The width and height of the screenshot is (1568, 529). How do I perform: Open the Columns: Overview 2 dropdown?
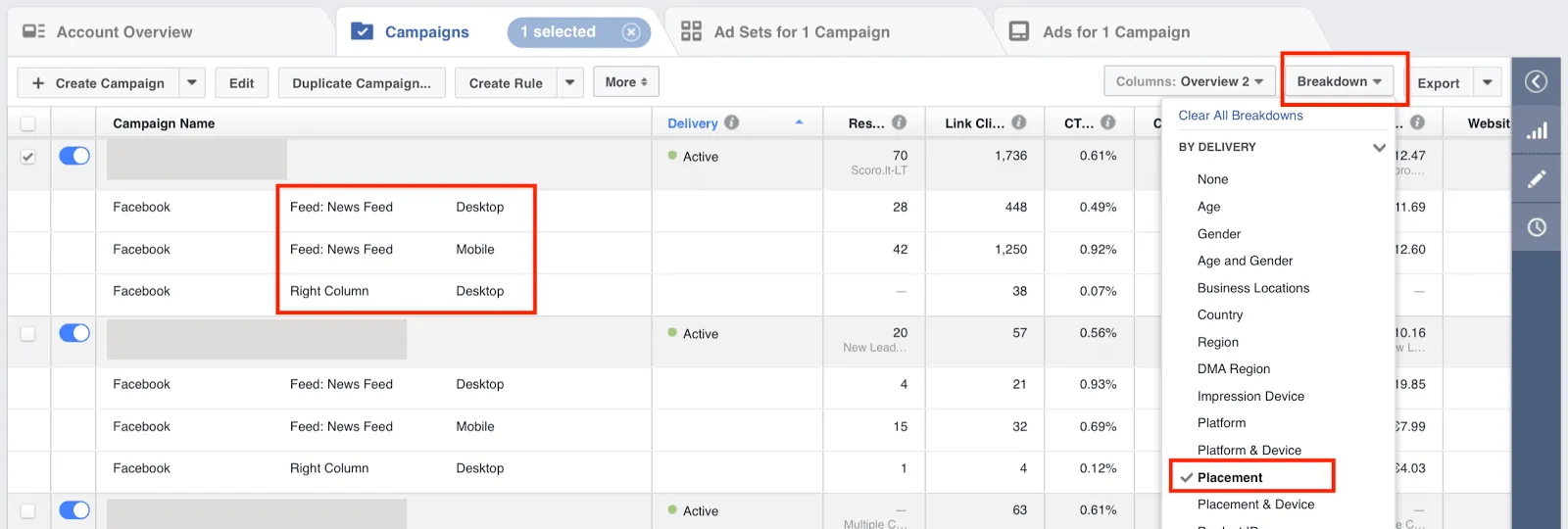(1189, 81)
